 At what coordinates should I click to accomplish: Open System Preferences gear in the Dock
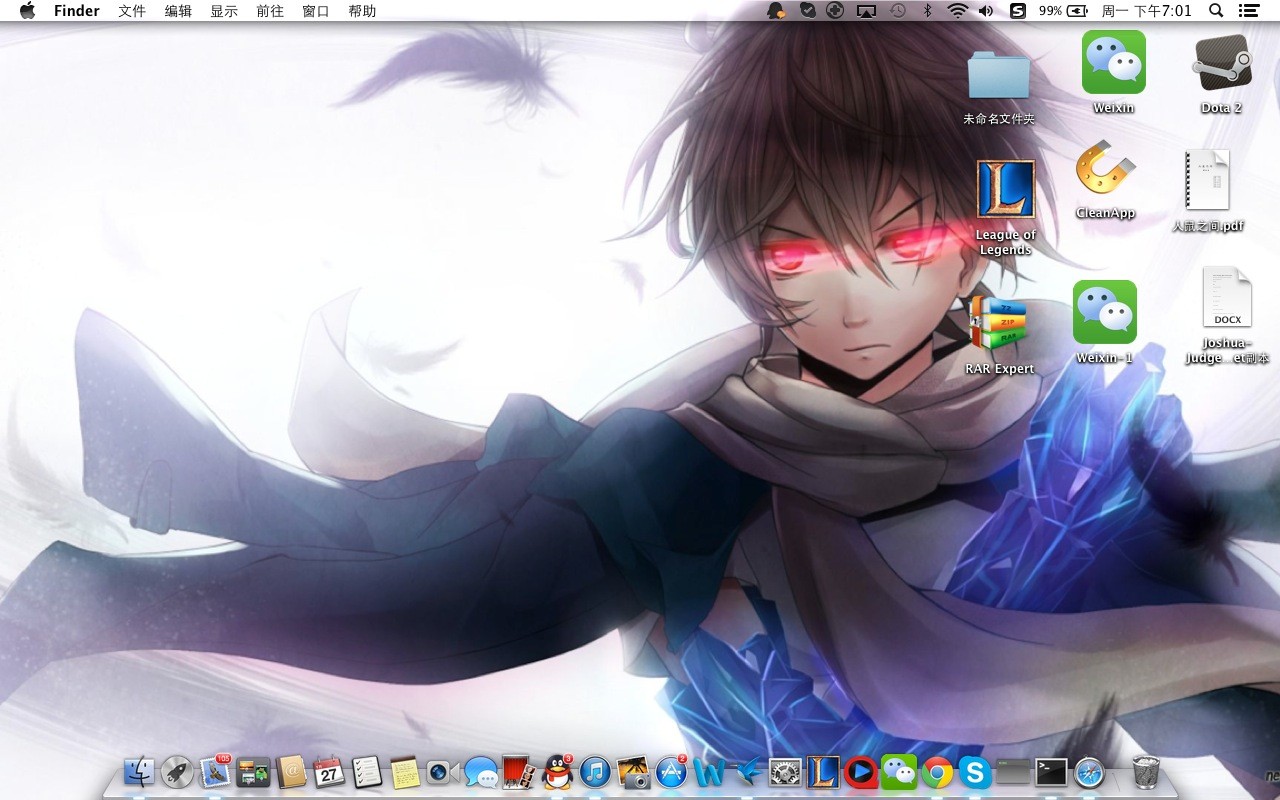(x=785, y=772)
